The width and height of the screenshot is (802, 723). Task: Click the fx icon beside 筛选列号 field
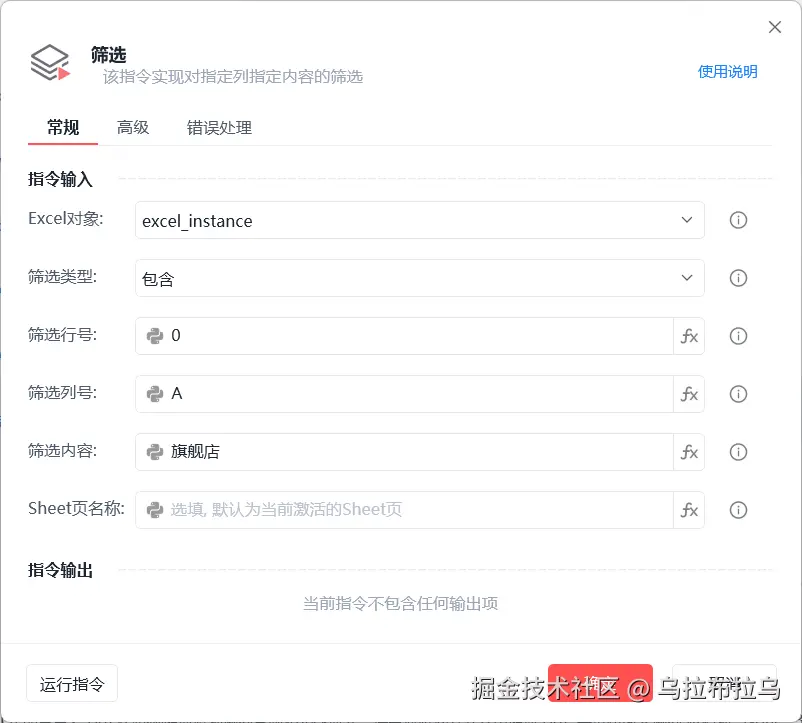click(690, 394)
